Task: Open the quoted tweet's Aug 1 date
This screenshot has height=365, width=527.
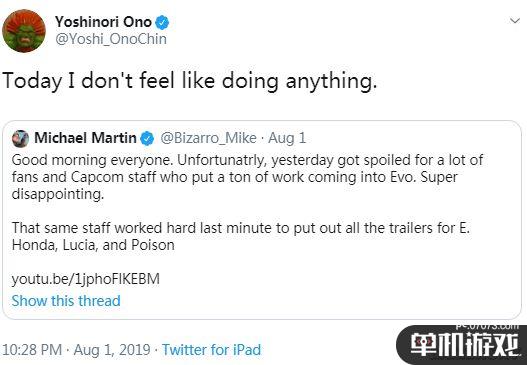Action: click(x=287, y=138)
